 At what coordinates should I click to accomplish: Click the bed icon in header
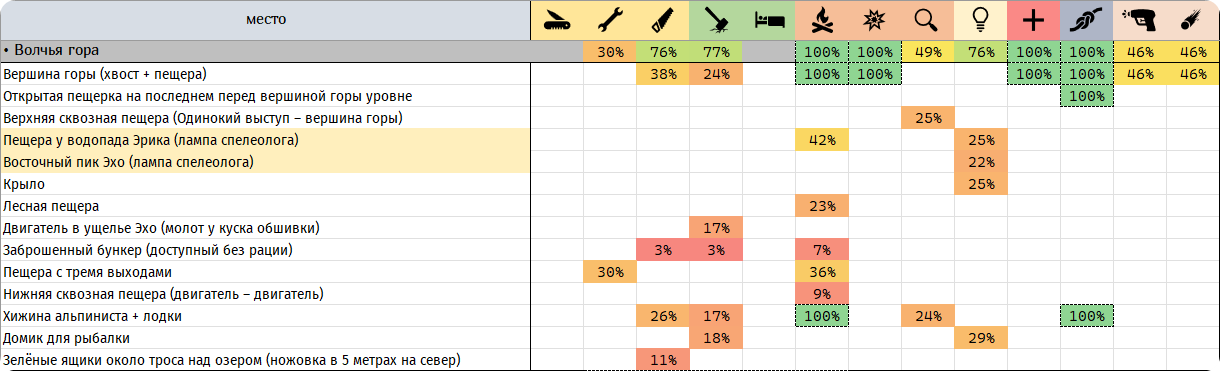click(769, 20)
